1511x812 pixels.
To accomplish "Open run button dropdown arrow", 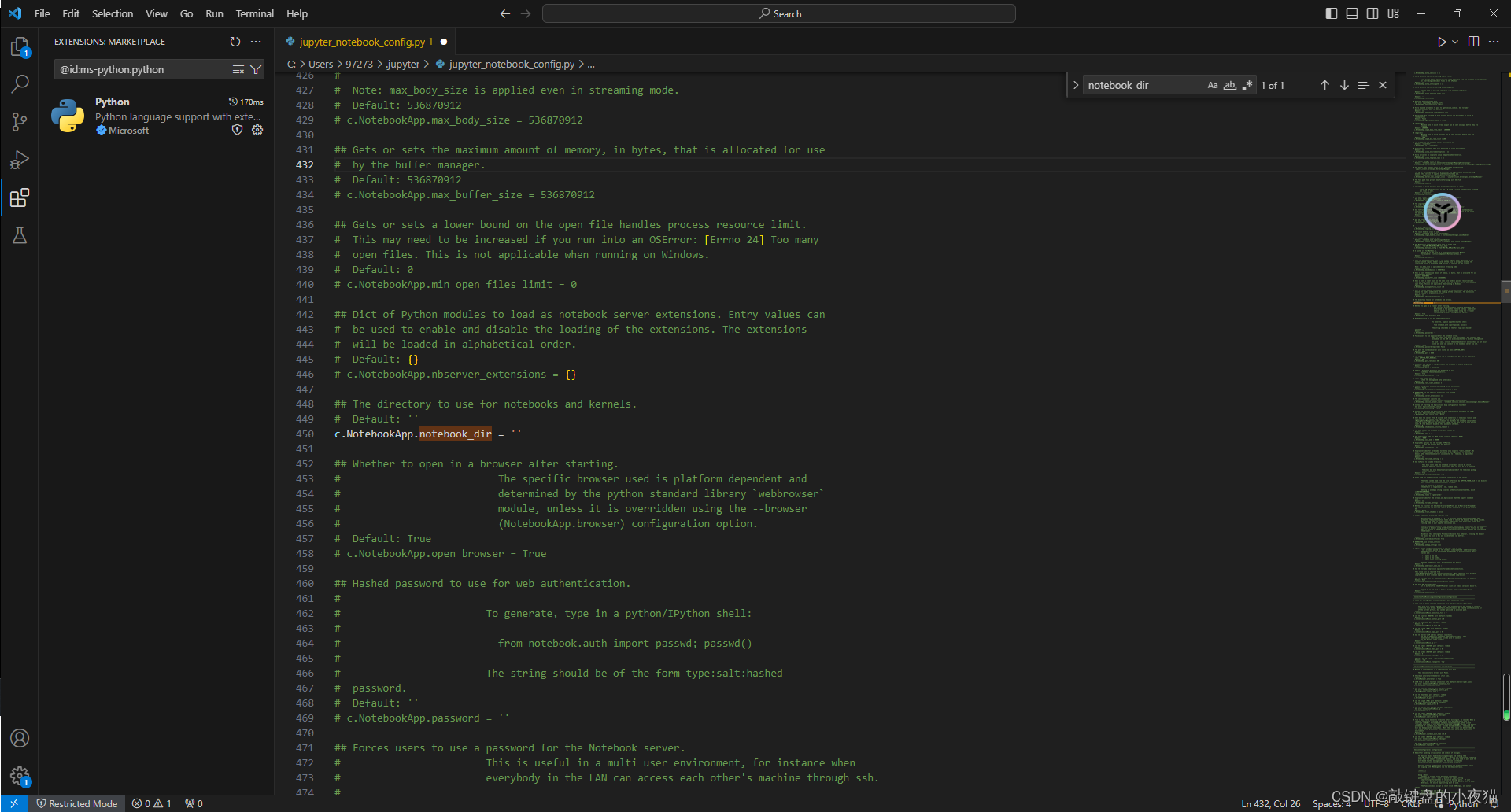I will pyautogui.click(x=1455, y=42).
